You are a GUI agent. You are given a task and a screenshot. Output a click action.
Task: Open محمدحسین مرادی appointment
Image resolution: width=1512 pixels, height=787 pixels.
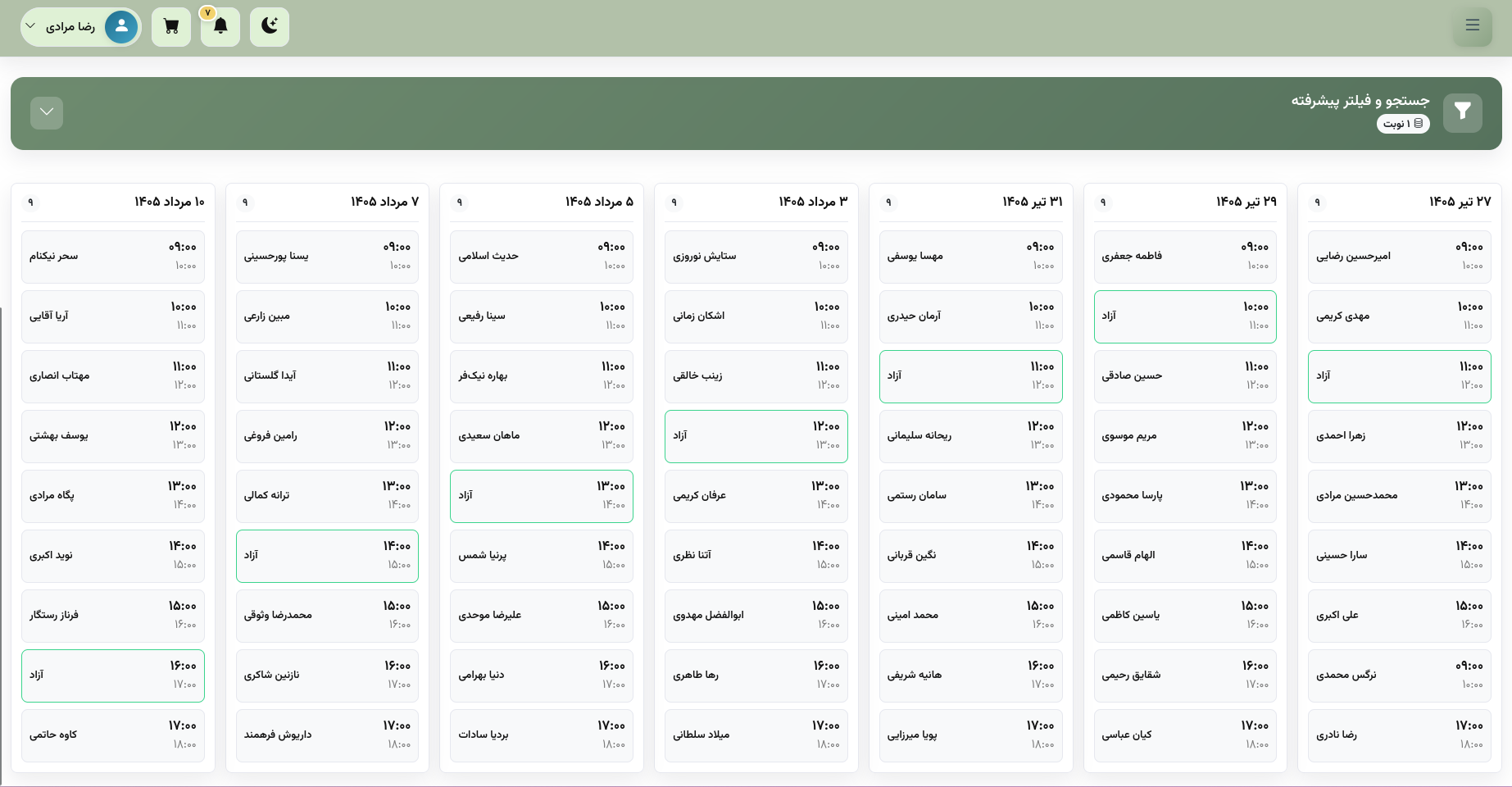(1400, 496)
